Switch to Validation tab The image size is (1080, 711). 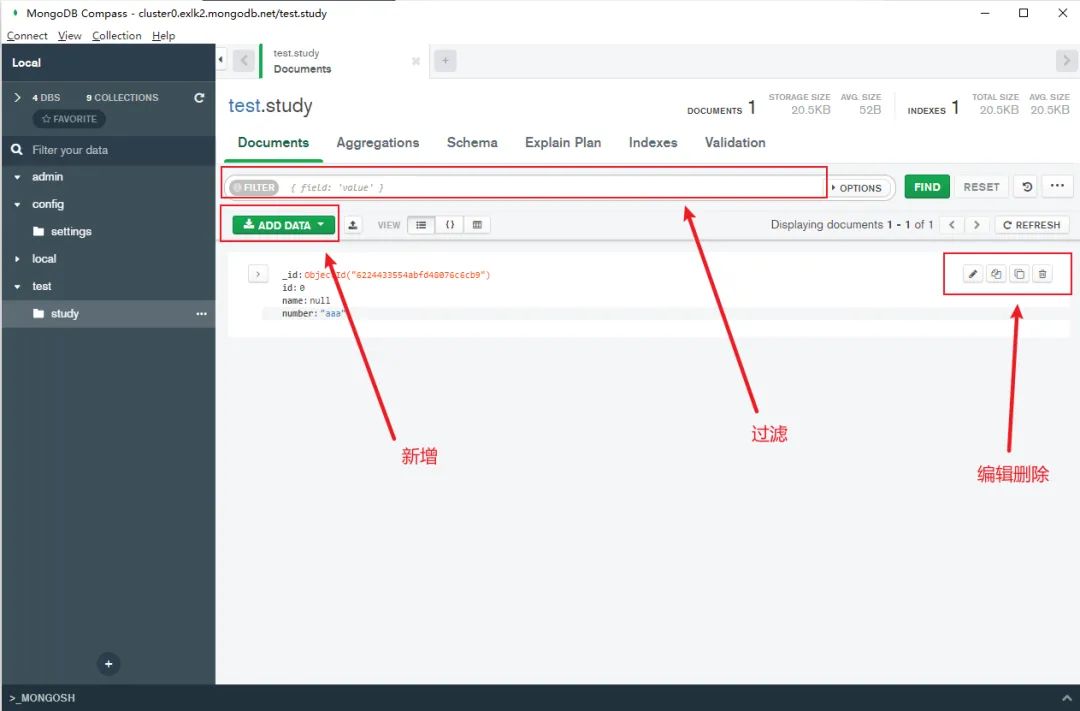coord(735,143)
